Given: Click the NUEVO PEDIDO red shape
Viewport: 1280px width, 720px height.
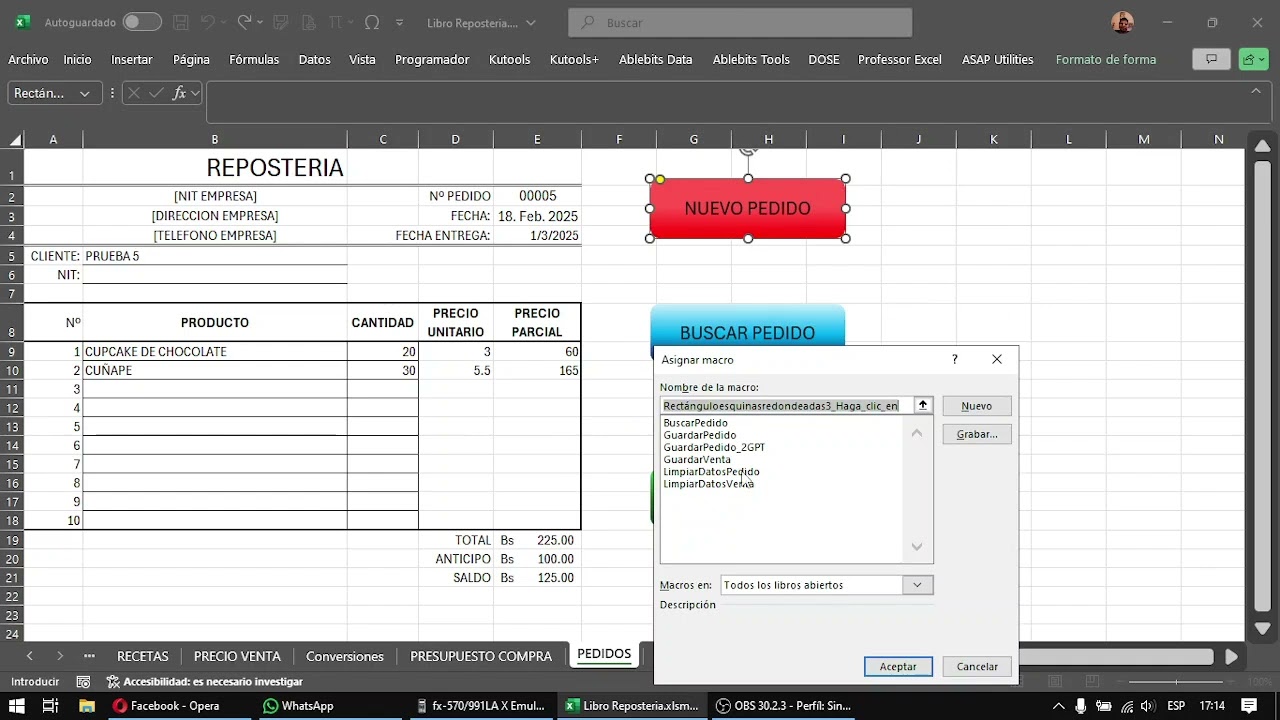Looking at the screenshot, I should (748, 208).
